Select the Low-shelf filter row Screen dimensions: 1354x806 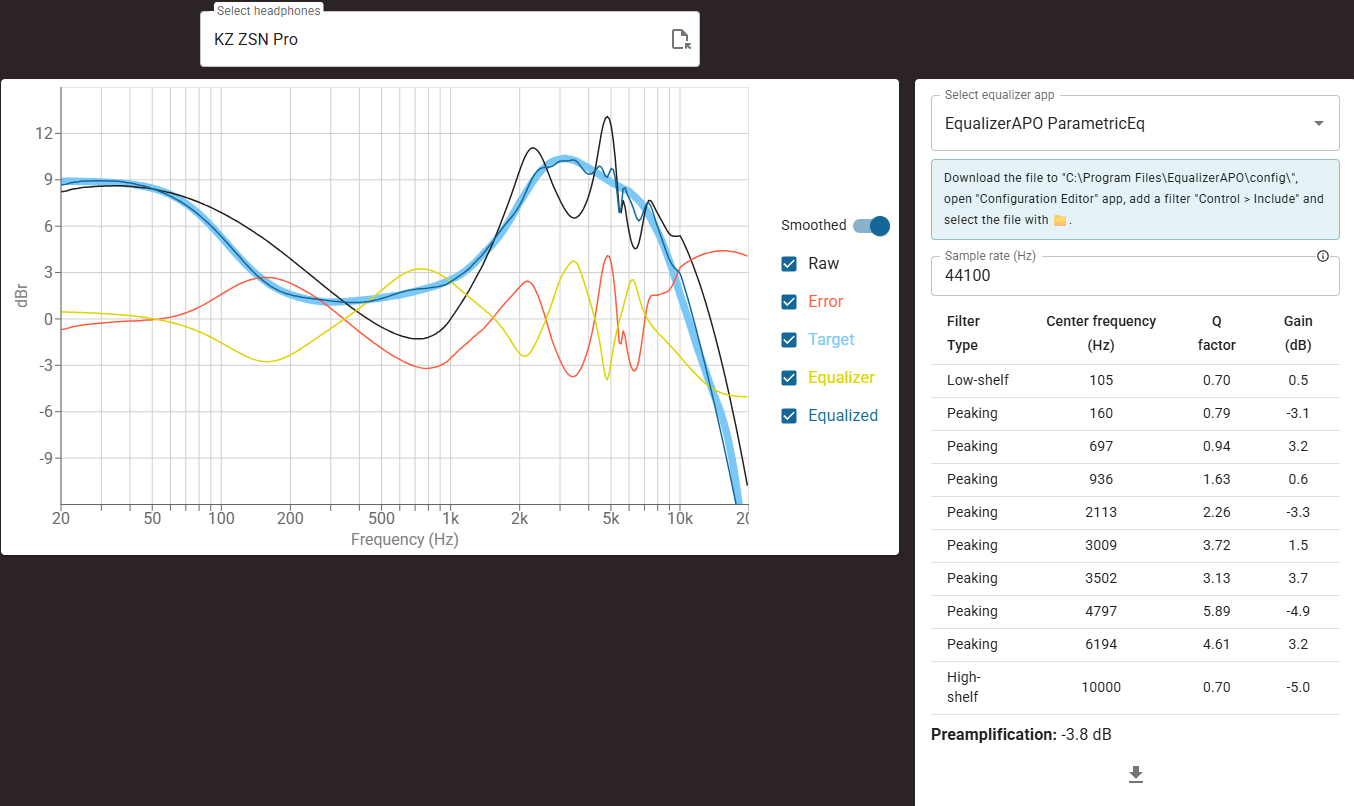coord(1135,380)
